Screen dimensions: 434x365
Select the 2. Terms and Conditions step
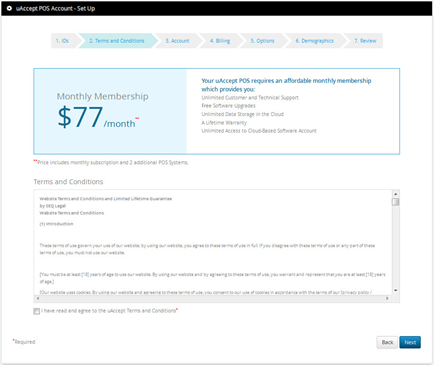click(x=117, y=41)
